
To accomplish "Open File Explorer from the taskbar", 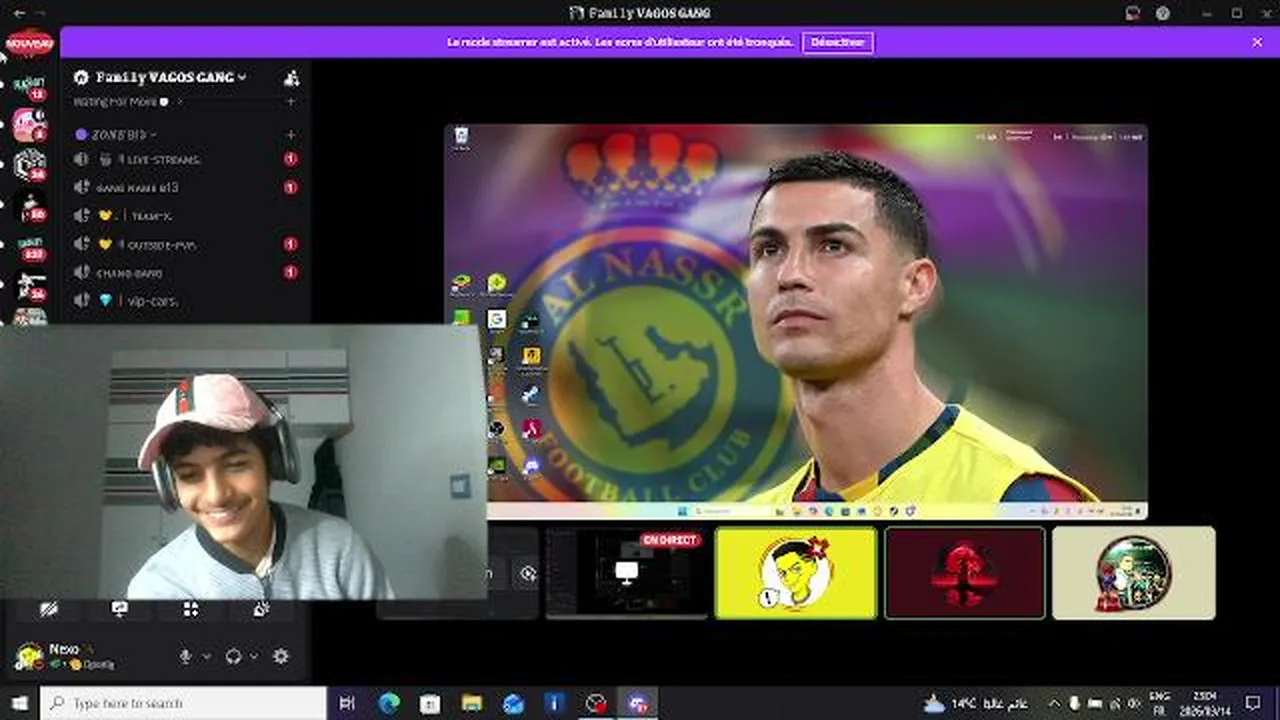I will pos(472,703).
